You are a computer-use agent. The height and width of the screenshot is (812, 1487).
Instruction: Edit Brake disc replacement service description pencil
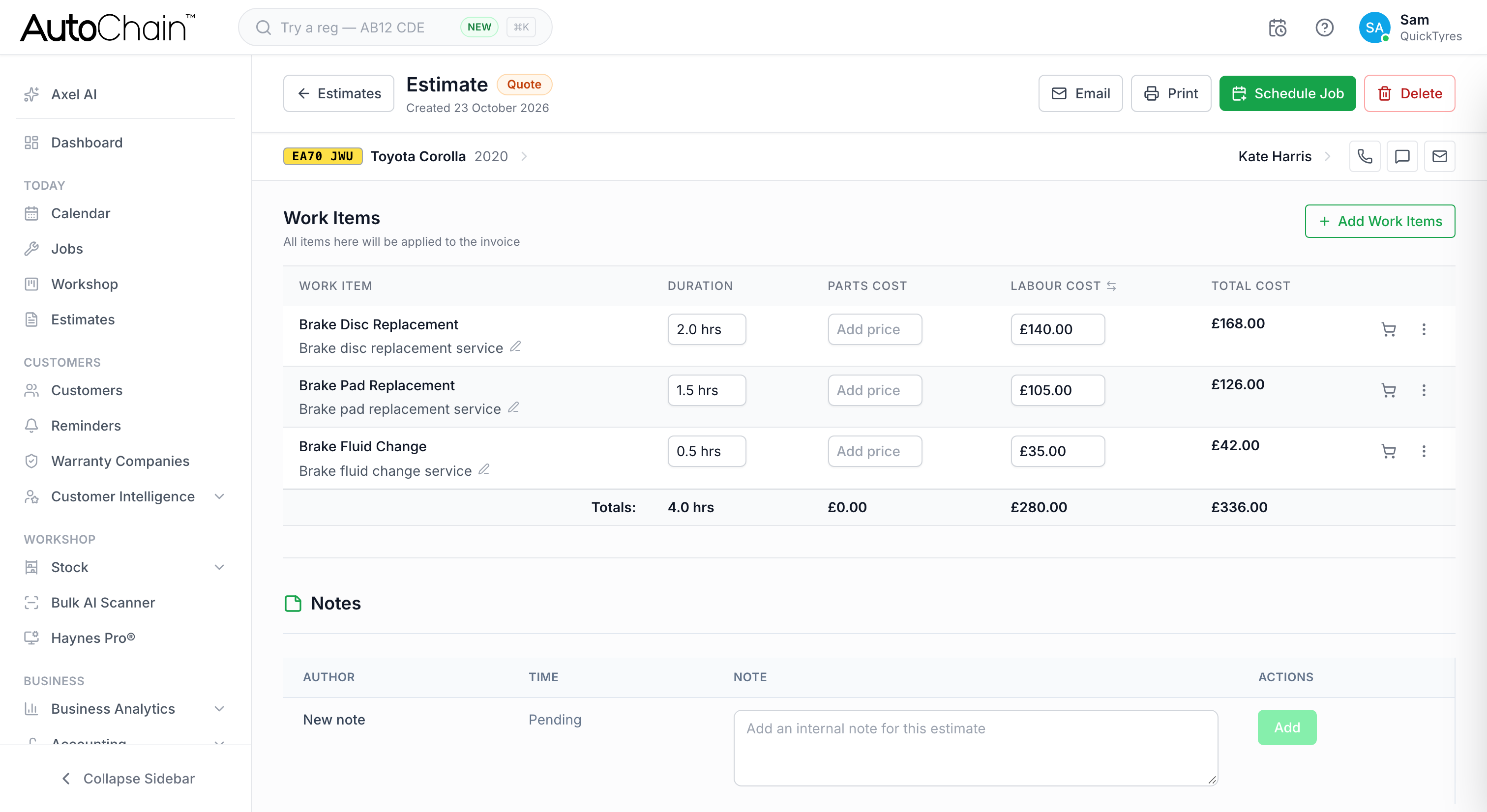[x=515, y=347]
